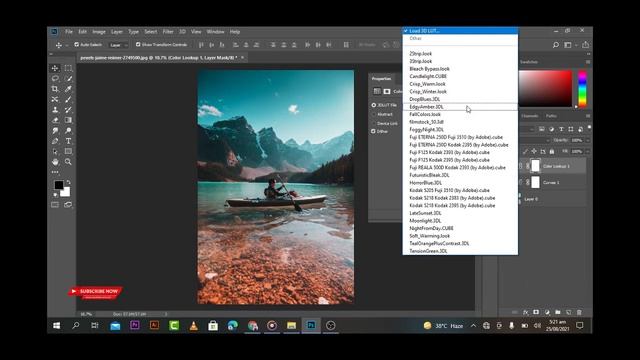Open Premiere Pro from the taskbar
The width and height of the screenshot is (640, 360).
(x=135, y=325)
